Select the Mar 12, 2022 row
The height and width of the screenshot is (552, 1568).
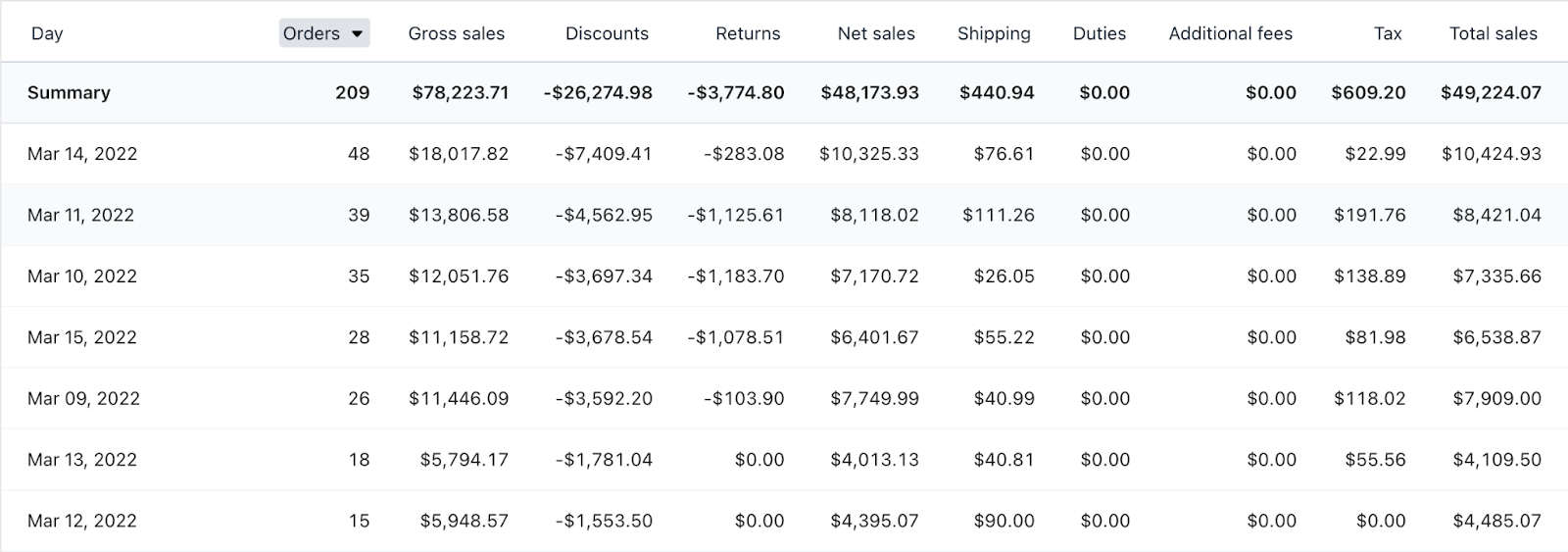82,521
